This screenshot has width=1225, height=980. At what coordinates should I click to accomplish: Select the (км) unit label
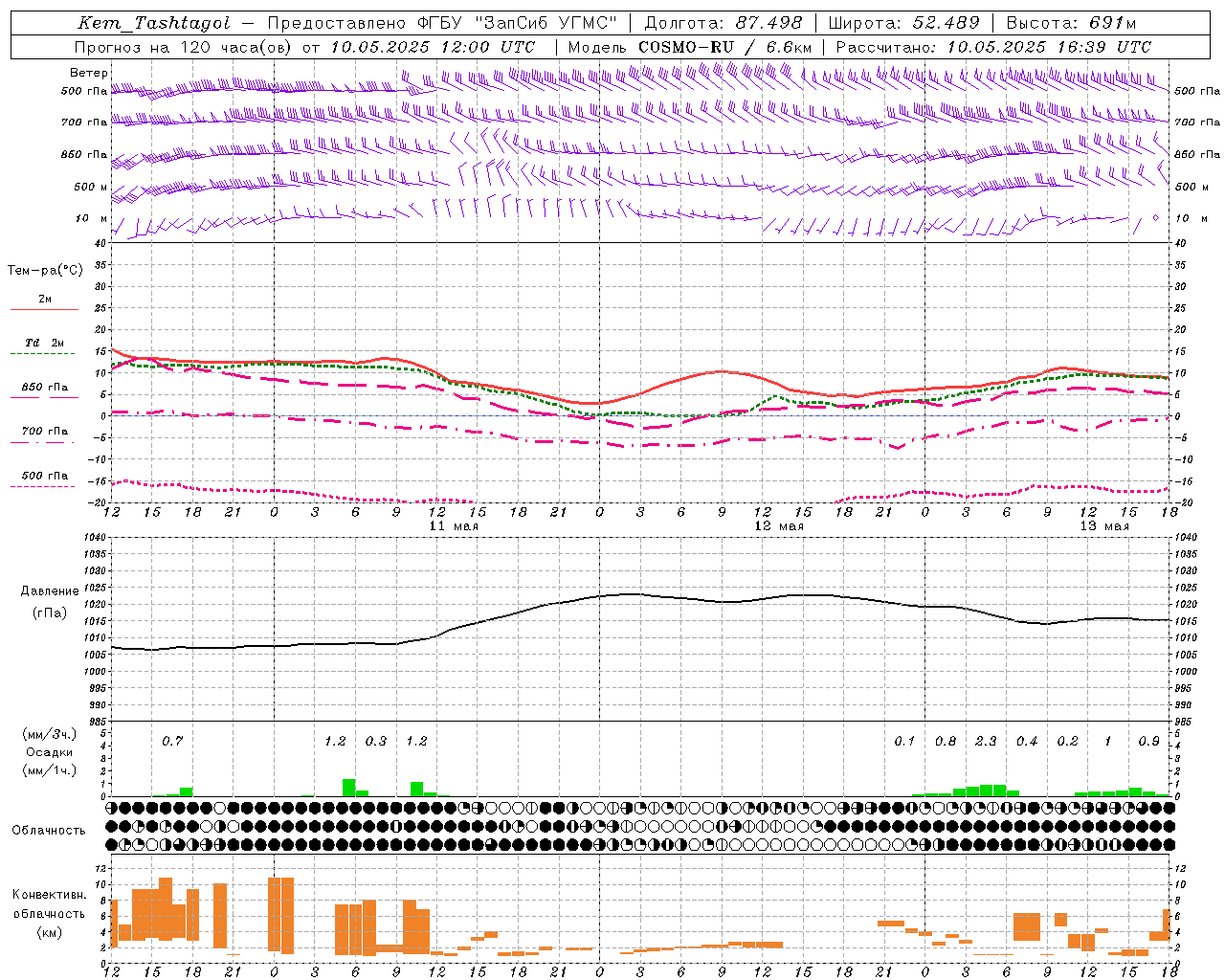pos(49,932)
